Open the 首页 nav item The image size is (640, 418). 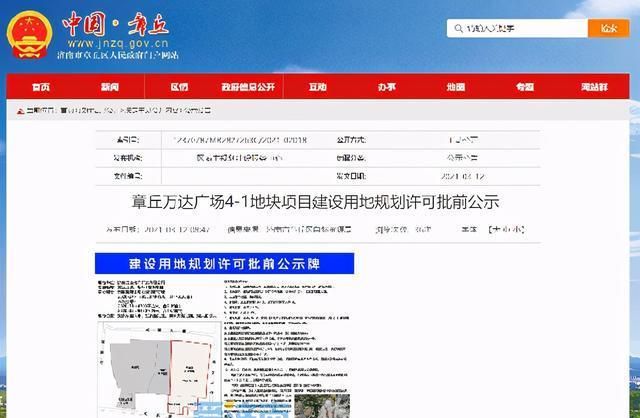pyautogui.click(x=41, y=87)
